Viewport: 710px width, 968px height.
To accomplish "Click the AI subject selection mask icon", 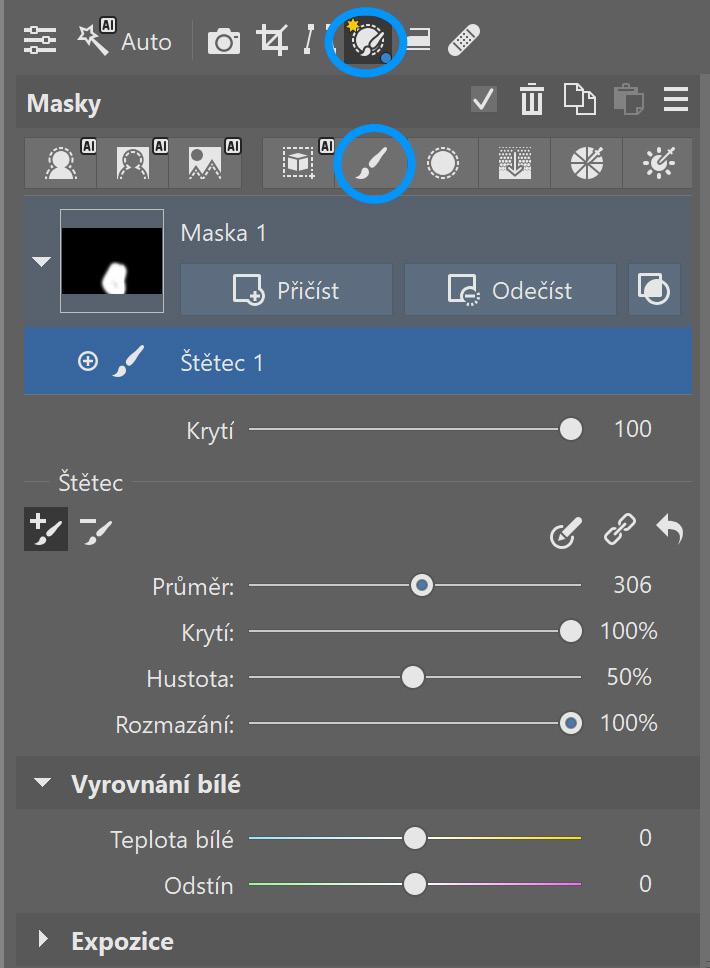I will [61, 163].
